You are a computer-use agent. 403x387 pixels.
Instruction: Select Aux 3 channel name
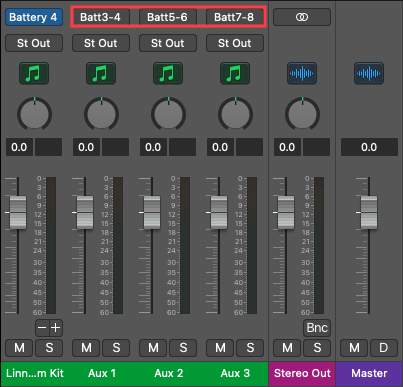[235, 373]
